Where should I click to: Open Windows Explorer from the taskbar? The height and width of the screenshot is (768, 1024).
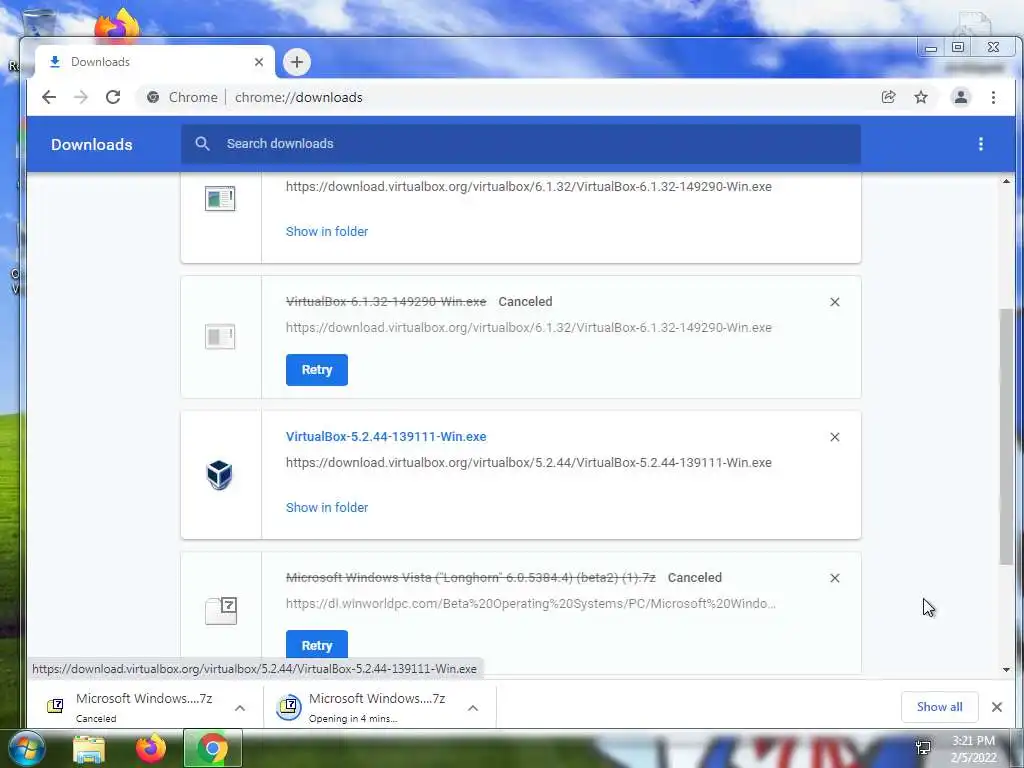tap(89, 749)
